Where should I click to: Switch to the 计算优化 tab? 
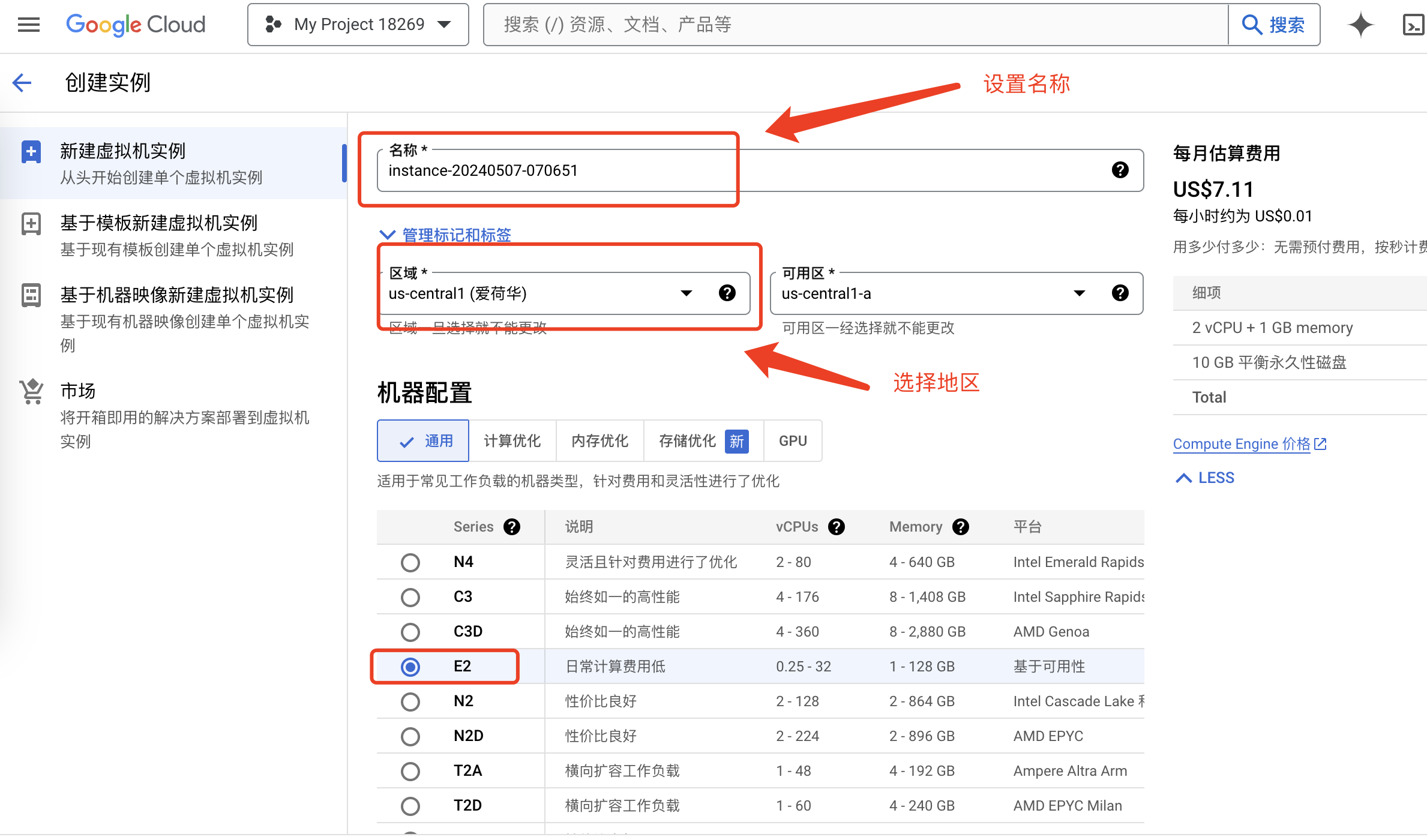(512, 441)
